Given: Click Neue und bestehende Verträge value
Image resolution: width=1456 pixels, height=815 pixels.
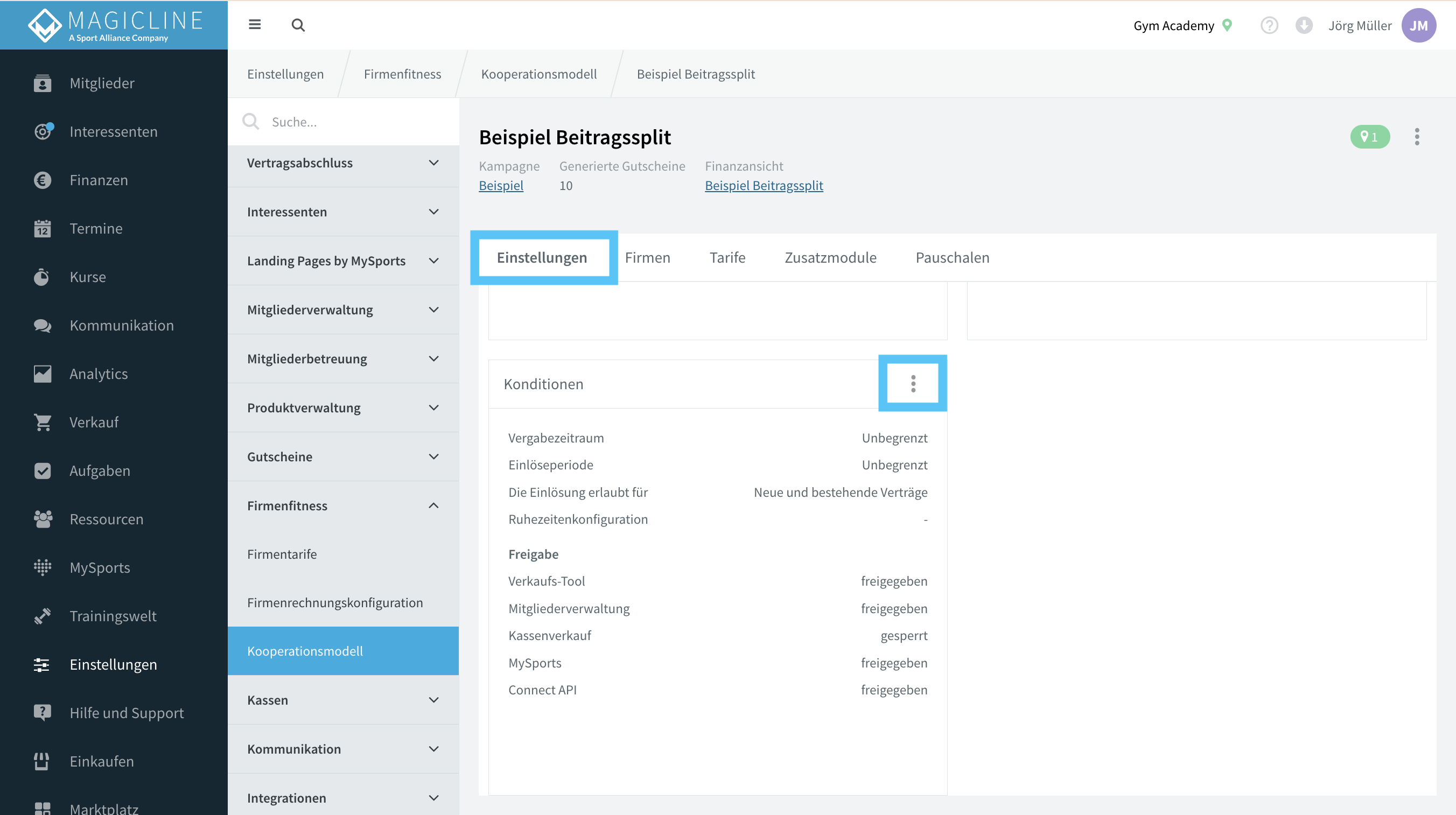Looking at the screenshot, I should click(x=841, y=492).
